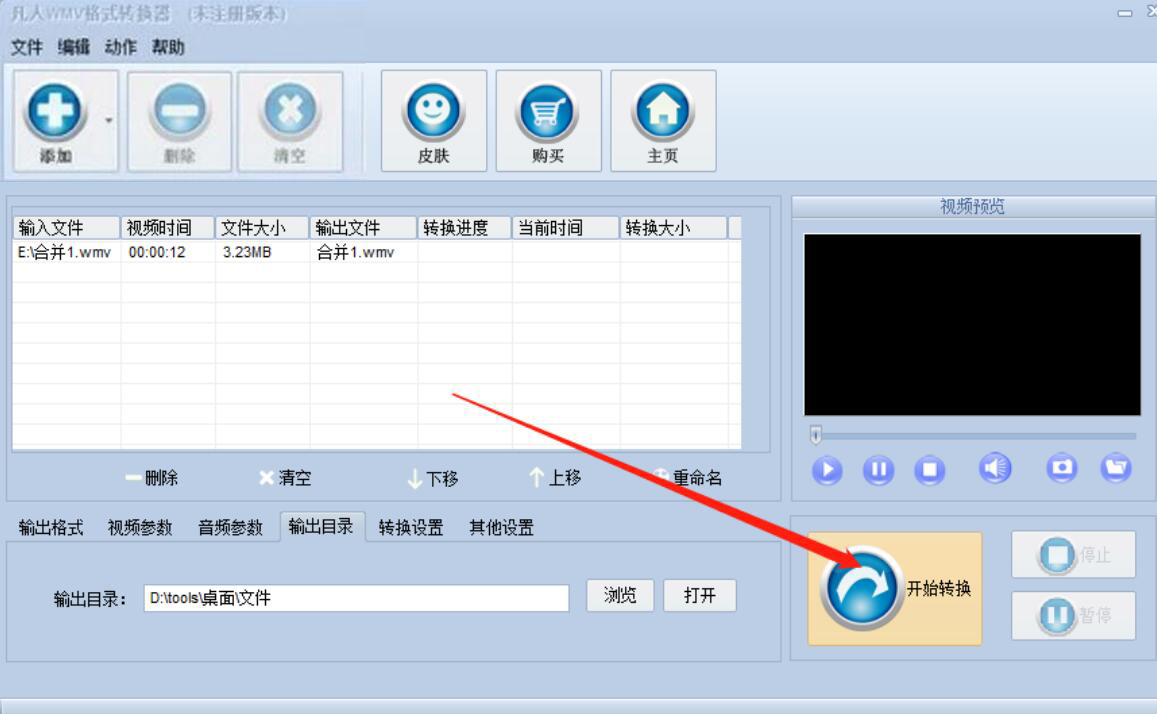Click 删除 below the file list
Viewport: 1157px width, 714px height.
coord(152,478)
